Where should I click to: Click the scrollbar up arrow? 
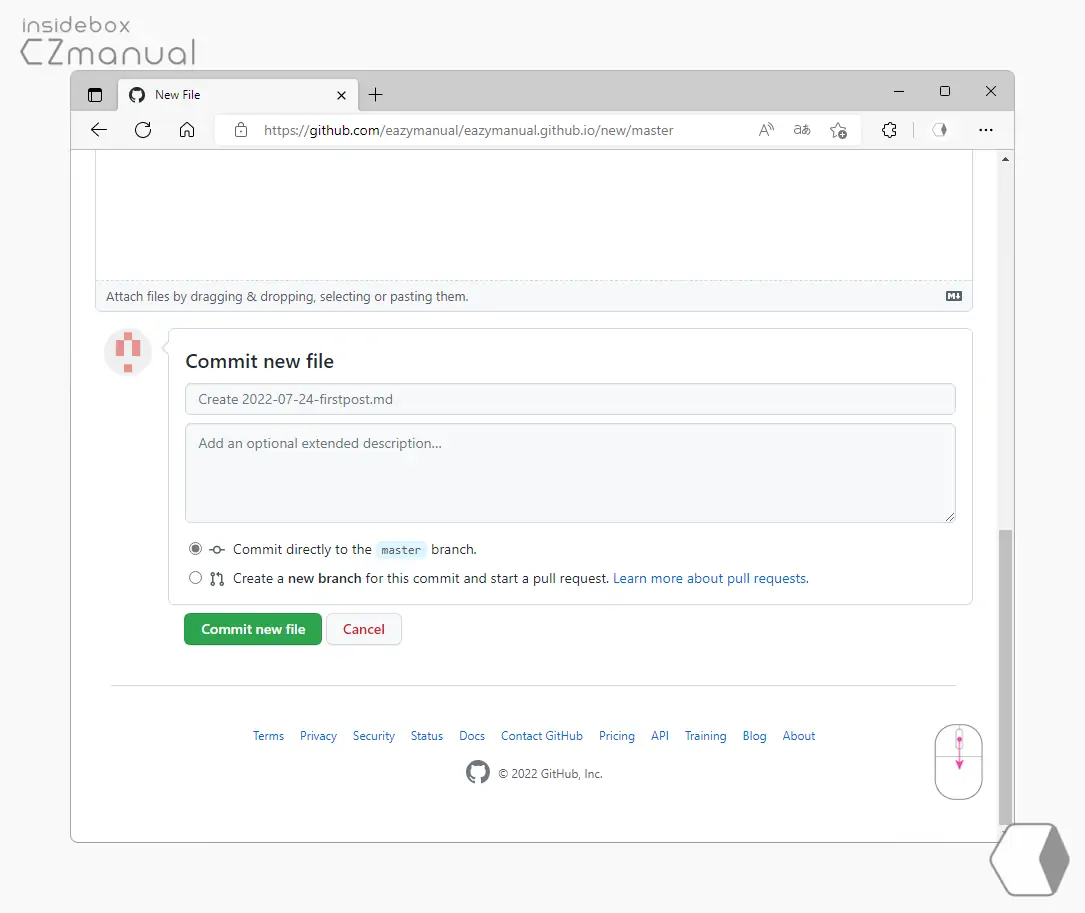click(1005, 159)
